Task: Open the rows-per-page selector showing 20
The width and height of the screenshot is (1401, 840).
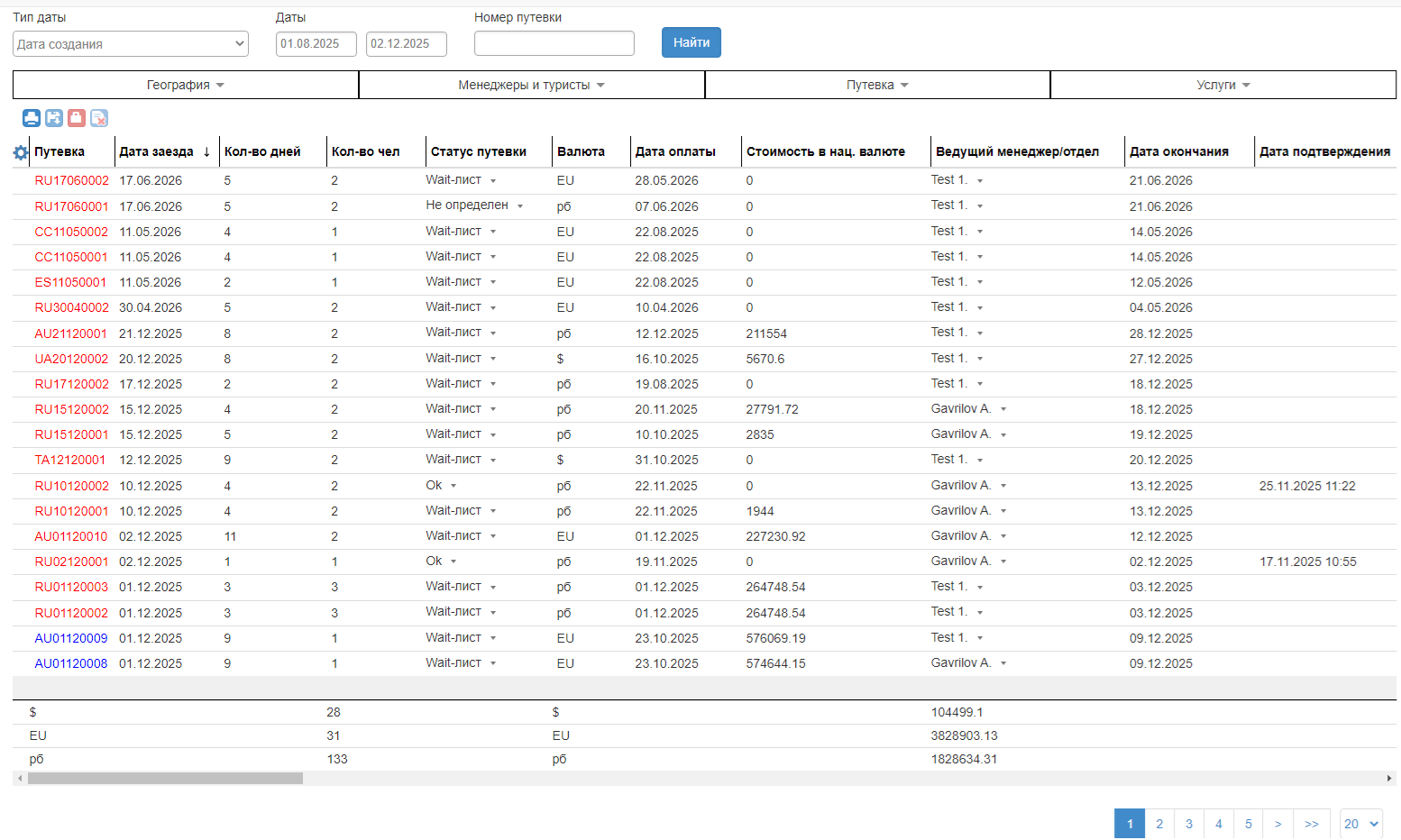Action: coord(1360,824)
